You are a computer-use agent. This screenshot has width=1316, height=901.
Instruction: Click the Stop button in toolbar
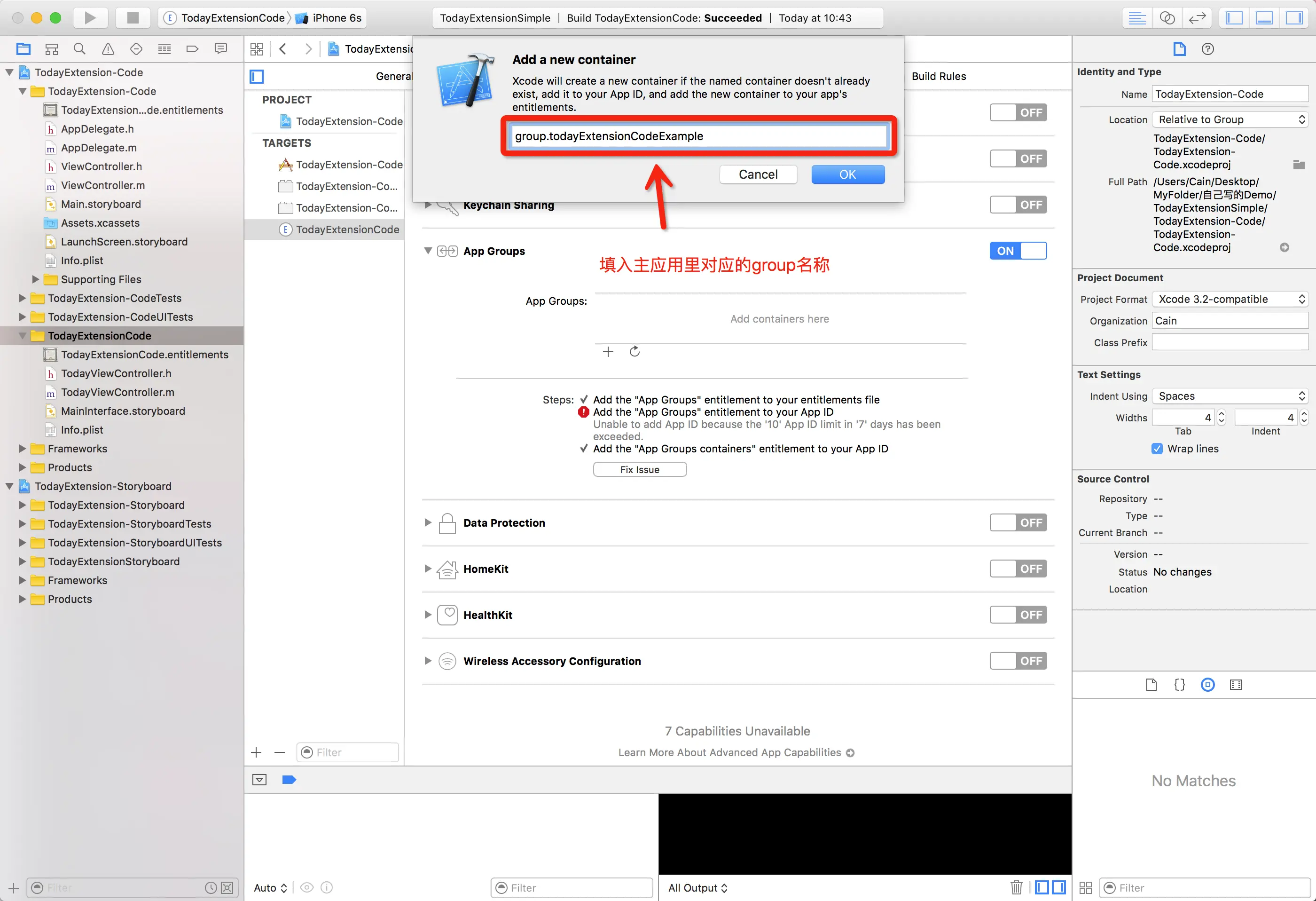133,17
